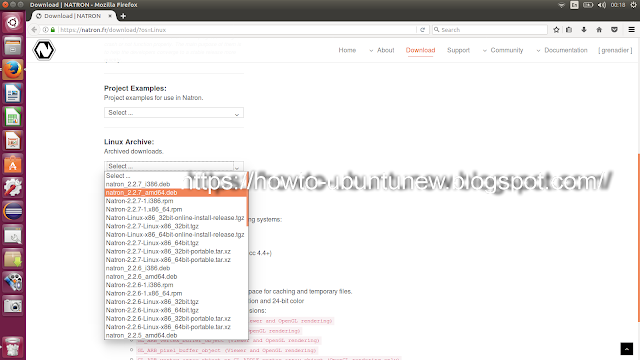Close the Download | NATRON tab
Viewport: 640px width, 360px height.
pyautogui.click(x=110, y=16)
